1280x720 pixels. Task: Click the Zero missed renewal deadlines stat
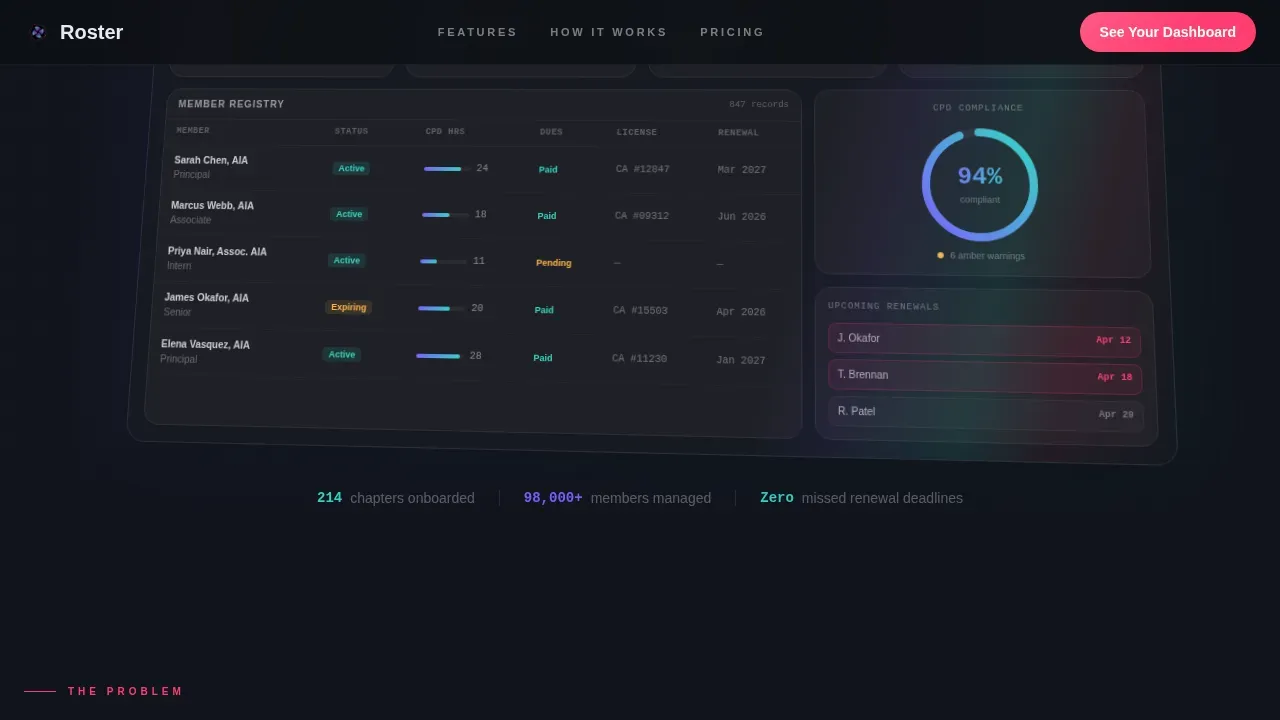[x=861, y=498]
